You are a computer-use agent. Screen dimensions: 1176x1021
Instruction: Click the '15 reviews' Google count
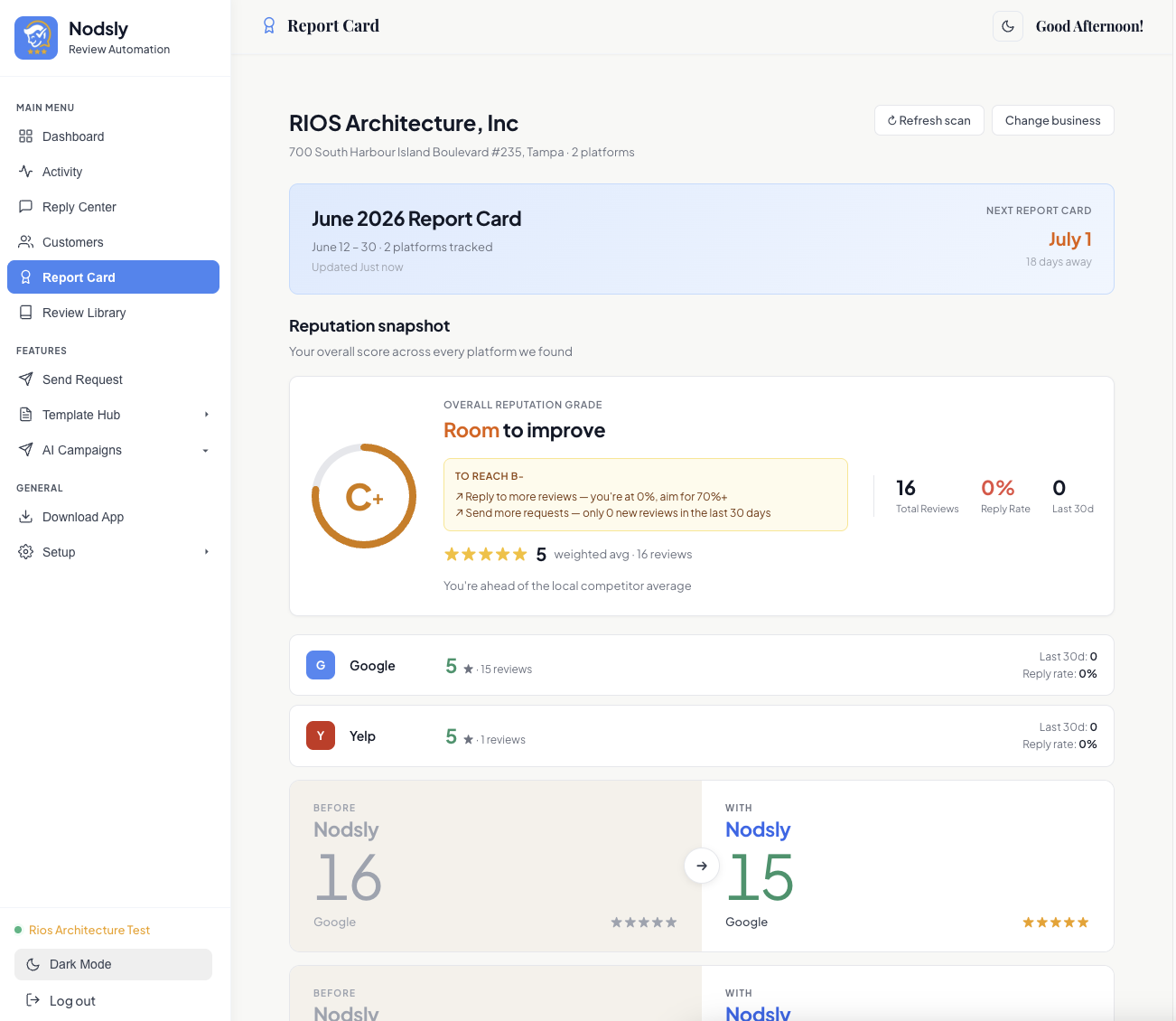pyautogui.click(x=506, y=670)
